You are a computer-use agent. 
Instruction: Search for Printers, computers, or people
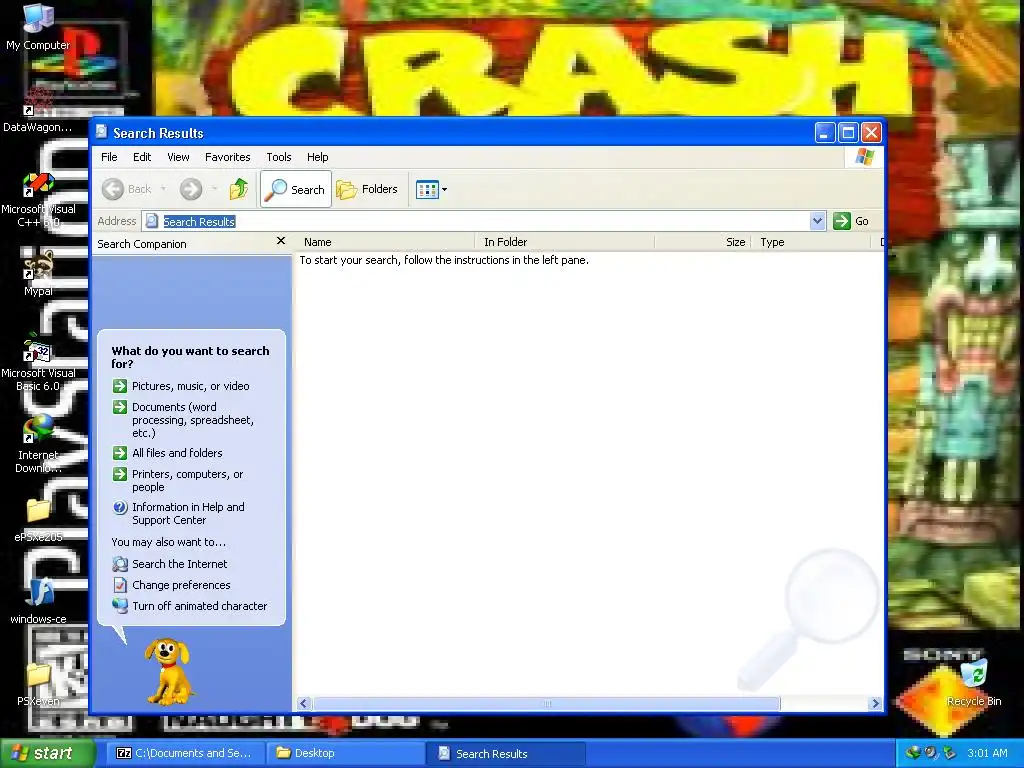pyautogui.click(x=179, y=481)
